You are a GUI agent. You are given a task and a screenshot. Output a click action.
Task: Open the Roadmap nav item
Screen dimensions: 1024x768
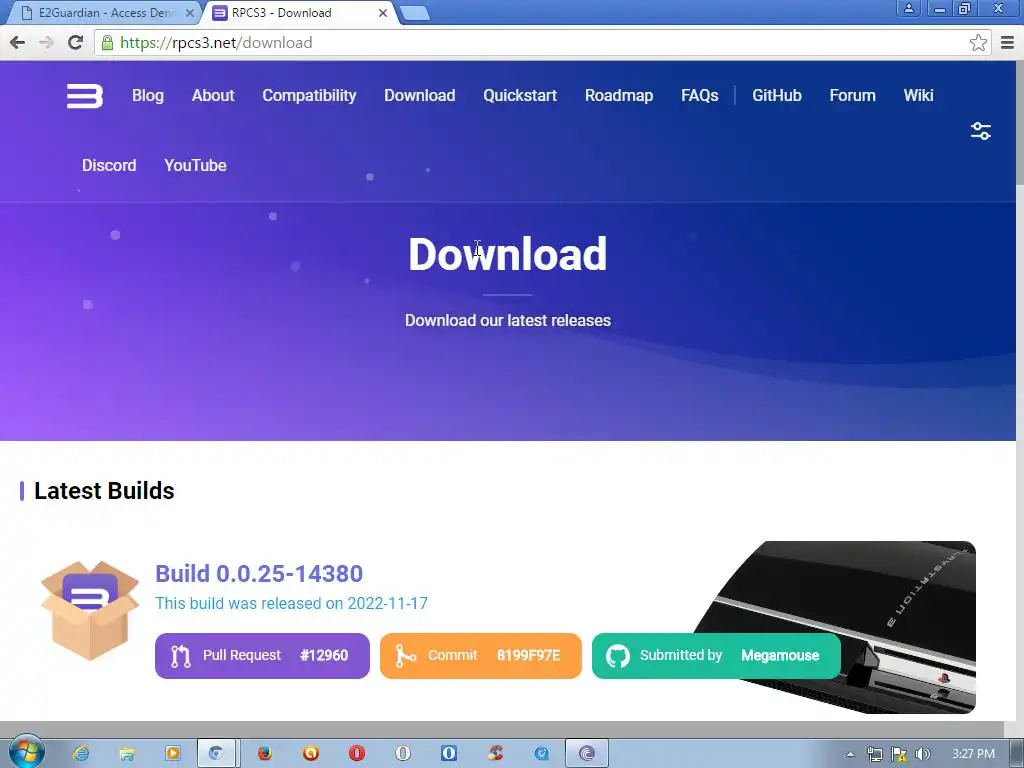click(x=618, y=96)
